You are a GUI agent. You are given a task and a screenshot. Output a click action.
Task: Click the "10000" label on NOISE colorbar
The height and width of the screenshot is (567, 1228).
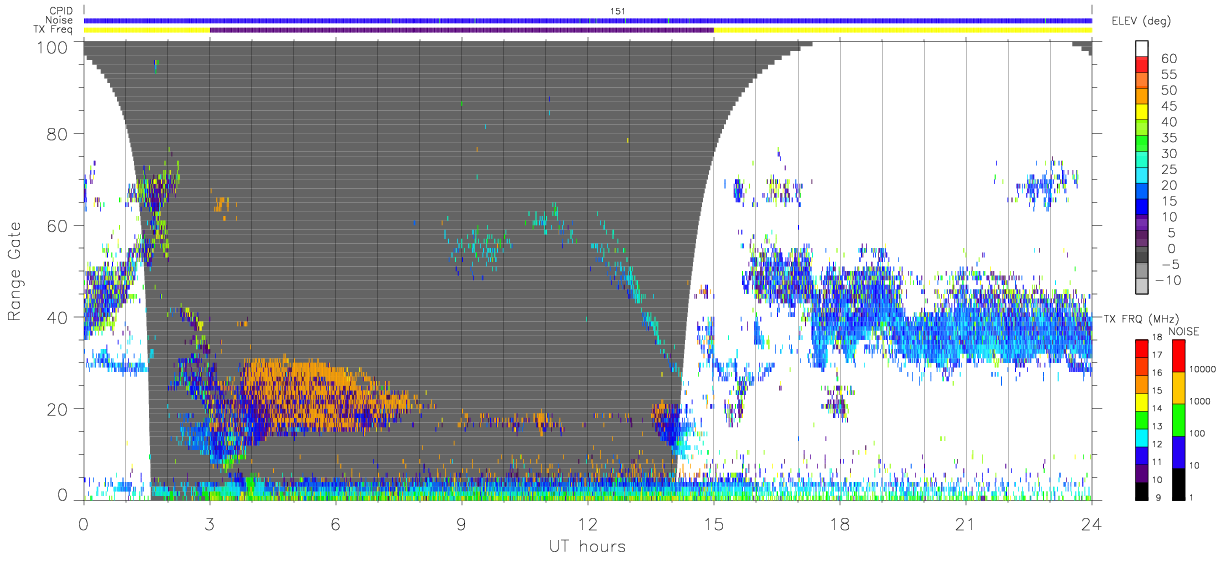click(1204, 369)
